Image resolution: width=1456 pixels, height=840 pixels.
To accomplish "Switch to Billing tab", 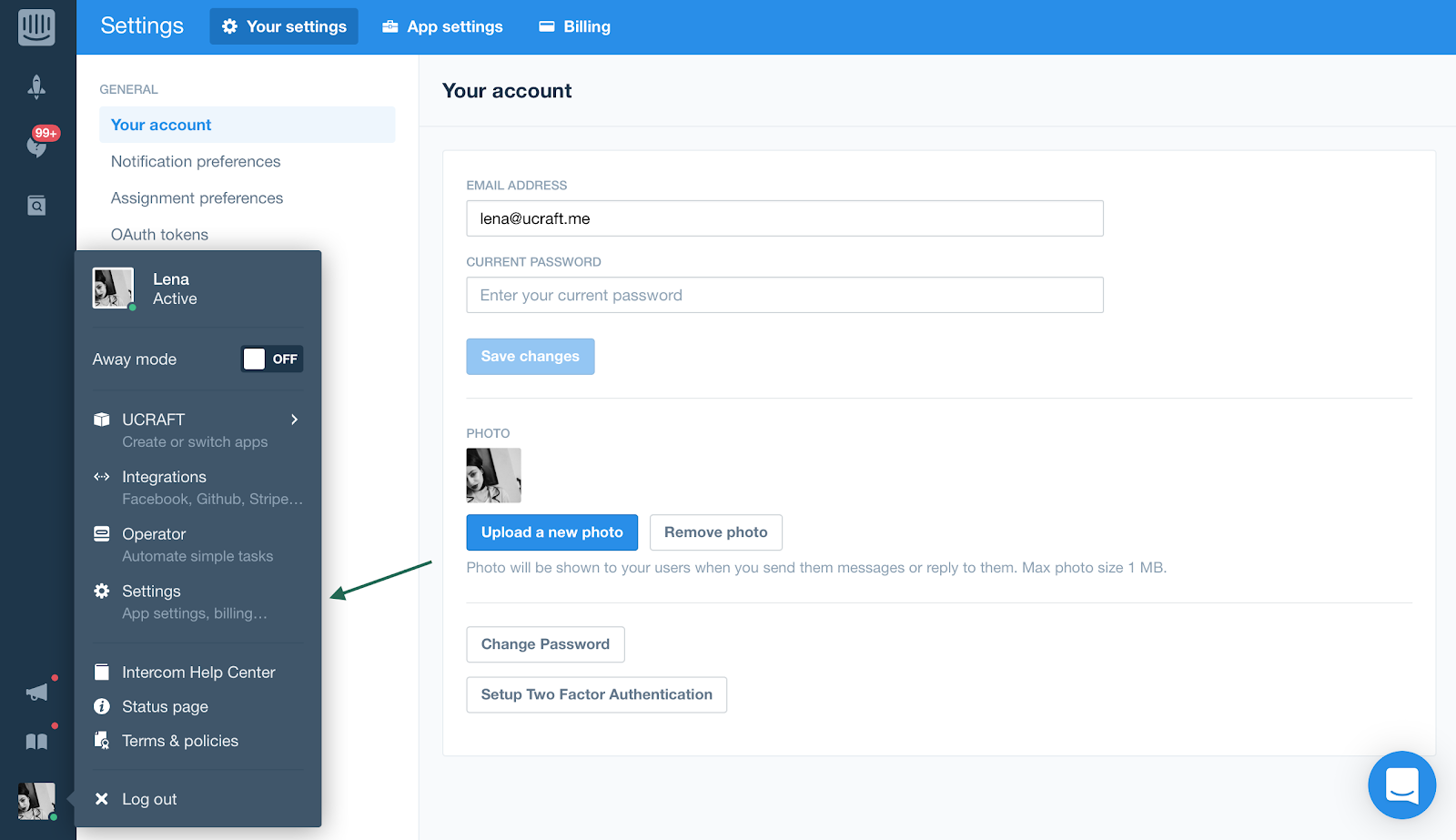I will coord(575,26).
